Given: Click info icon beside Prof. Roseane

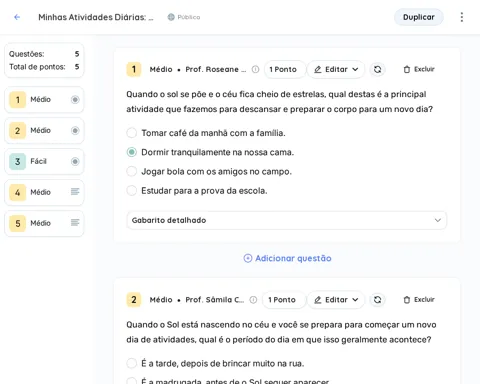Looking at the screenshot, I should pos(255,69).
